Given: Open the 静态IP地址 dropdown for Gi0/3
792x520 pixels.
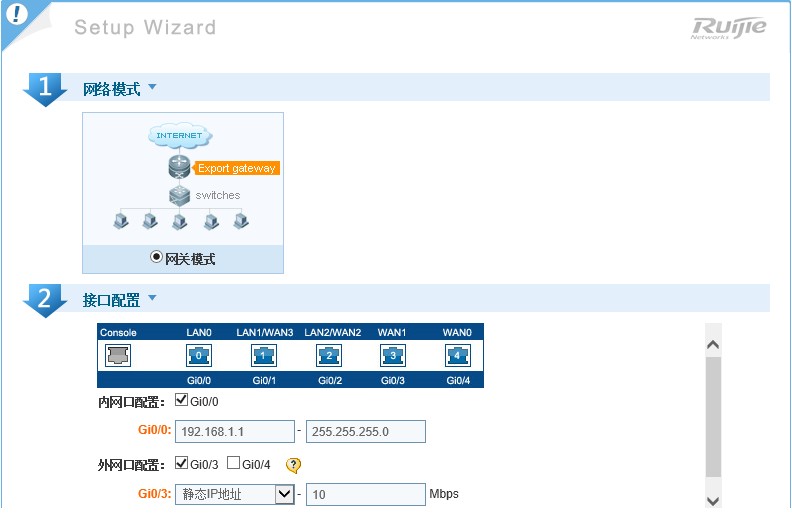Looking at the screenshot, I should tap(234, 494).
